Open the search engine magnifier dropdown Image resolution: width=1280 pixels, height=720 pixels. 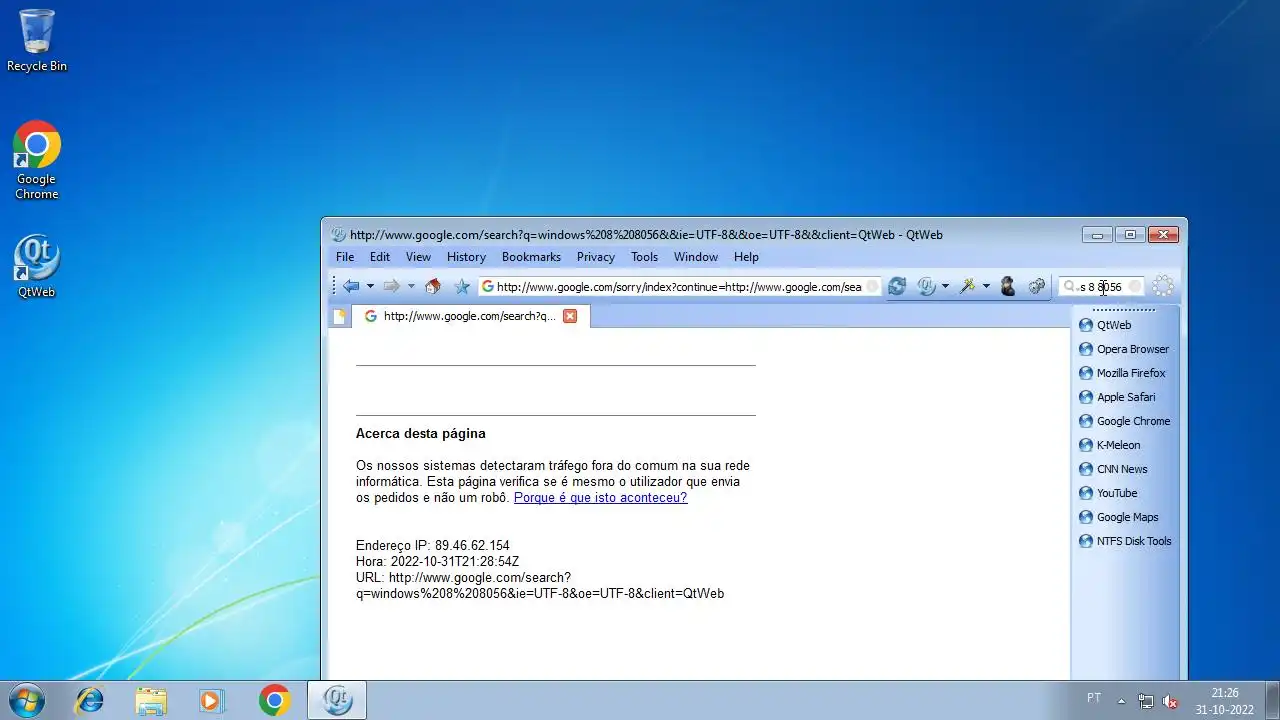1070,287
